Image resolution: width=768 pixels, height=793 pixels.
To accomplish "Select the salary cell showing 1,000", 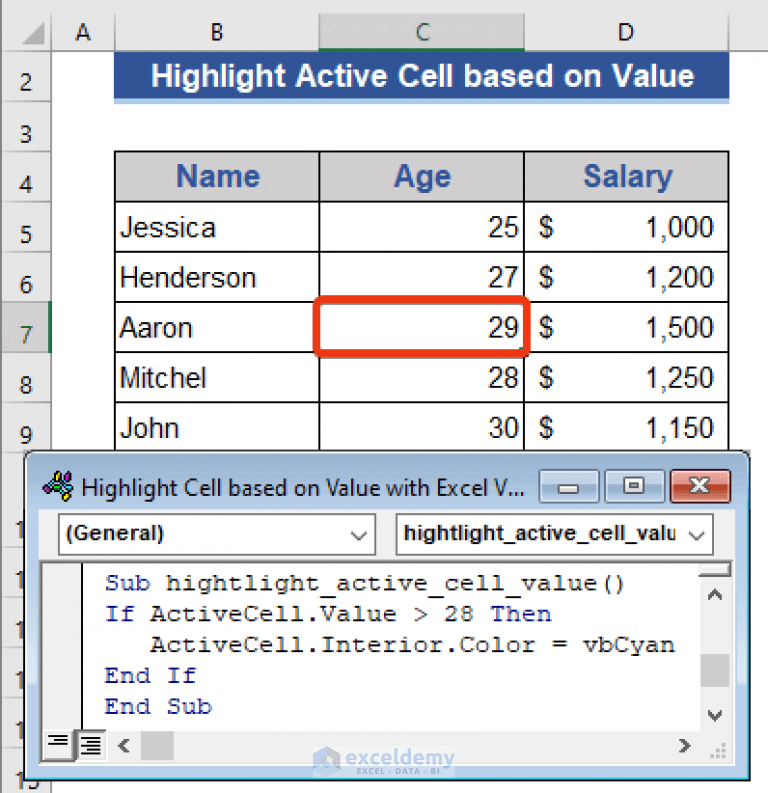I will pos(626,227).
